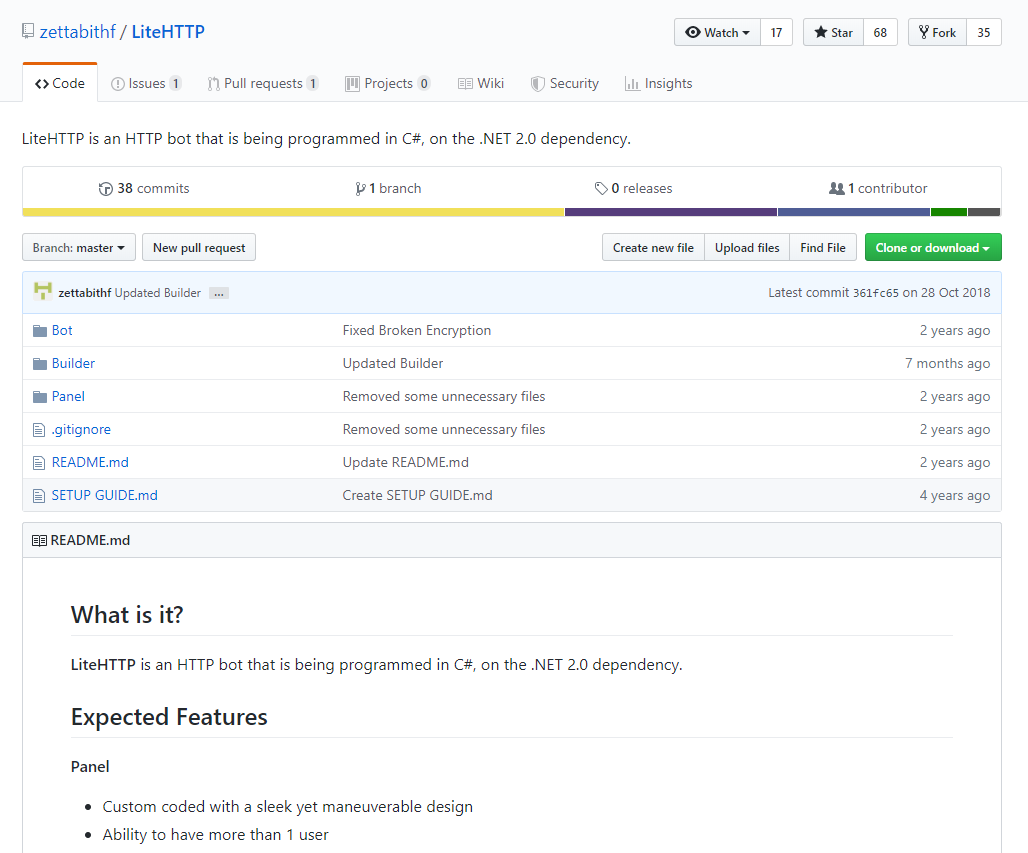Click zettabithf avatar in latest commit bar
Screen dimensions: 1028x853
(x=43, y=291)
